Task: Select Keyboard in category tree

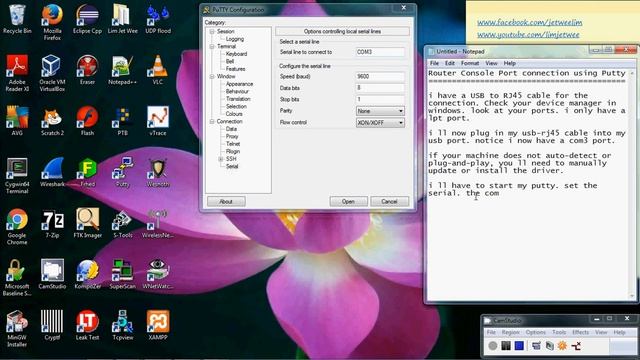Action: 236,54
